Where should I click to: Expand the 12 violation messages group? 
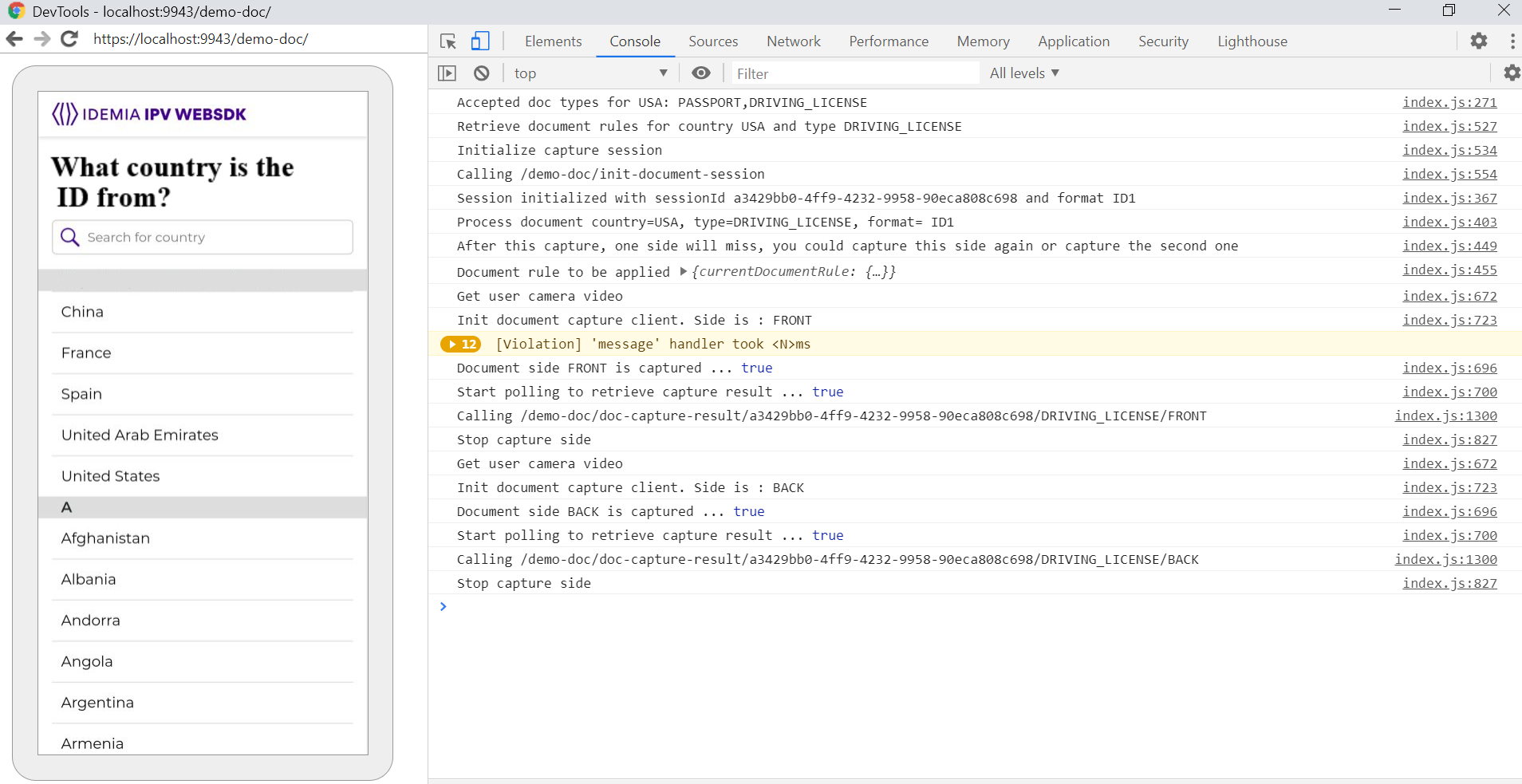click(461, 344)
